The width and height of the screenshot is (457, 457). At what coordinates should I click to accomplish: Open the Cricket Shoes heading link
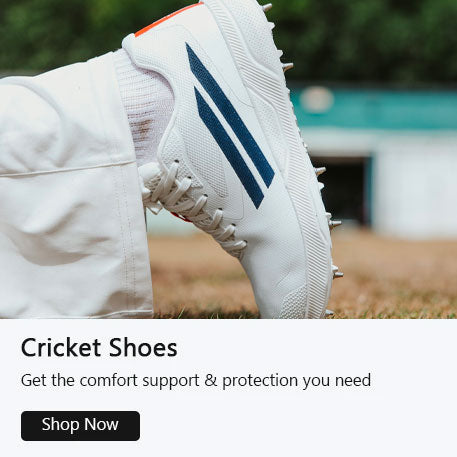pos(99,348)
